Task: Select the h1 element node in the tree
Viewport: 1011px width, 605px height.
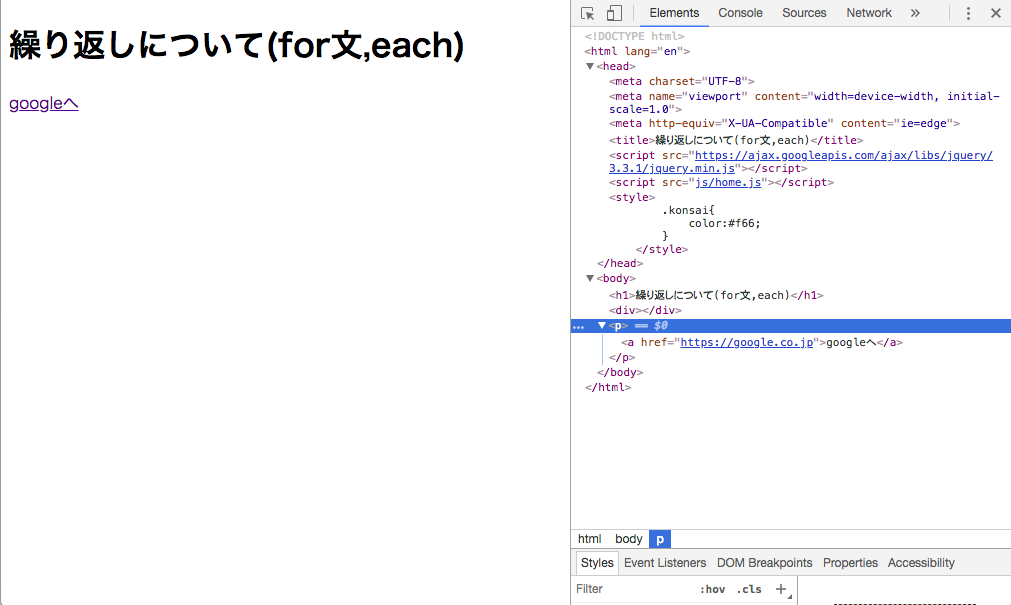Action: click(716, 295)
